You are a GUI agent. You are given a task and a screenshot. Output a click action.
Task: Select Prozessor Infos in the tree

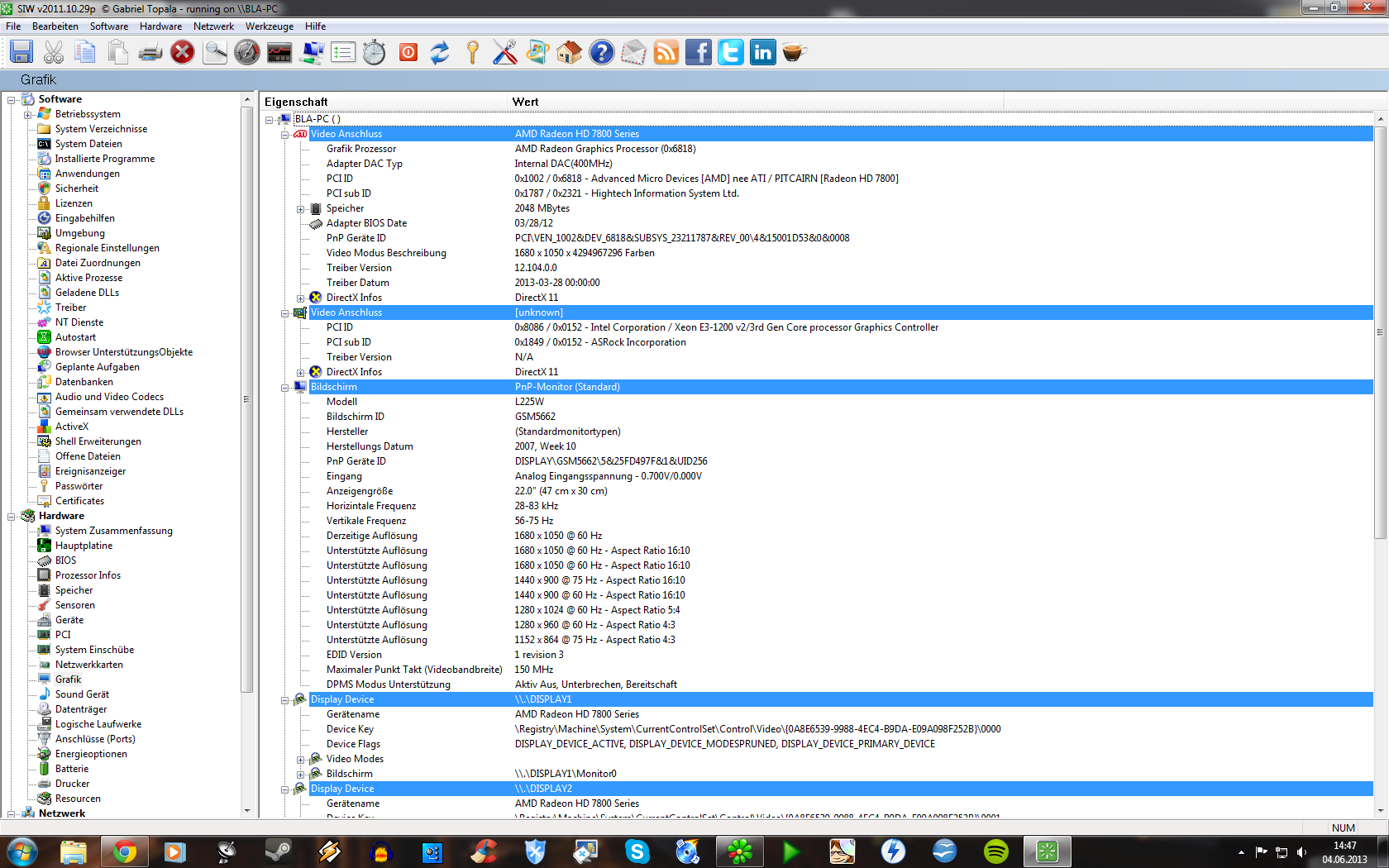coord(88,575)
